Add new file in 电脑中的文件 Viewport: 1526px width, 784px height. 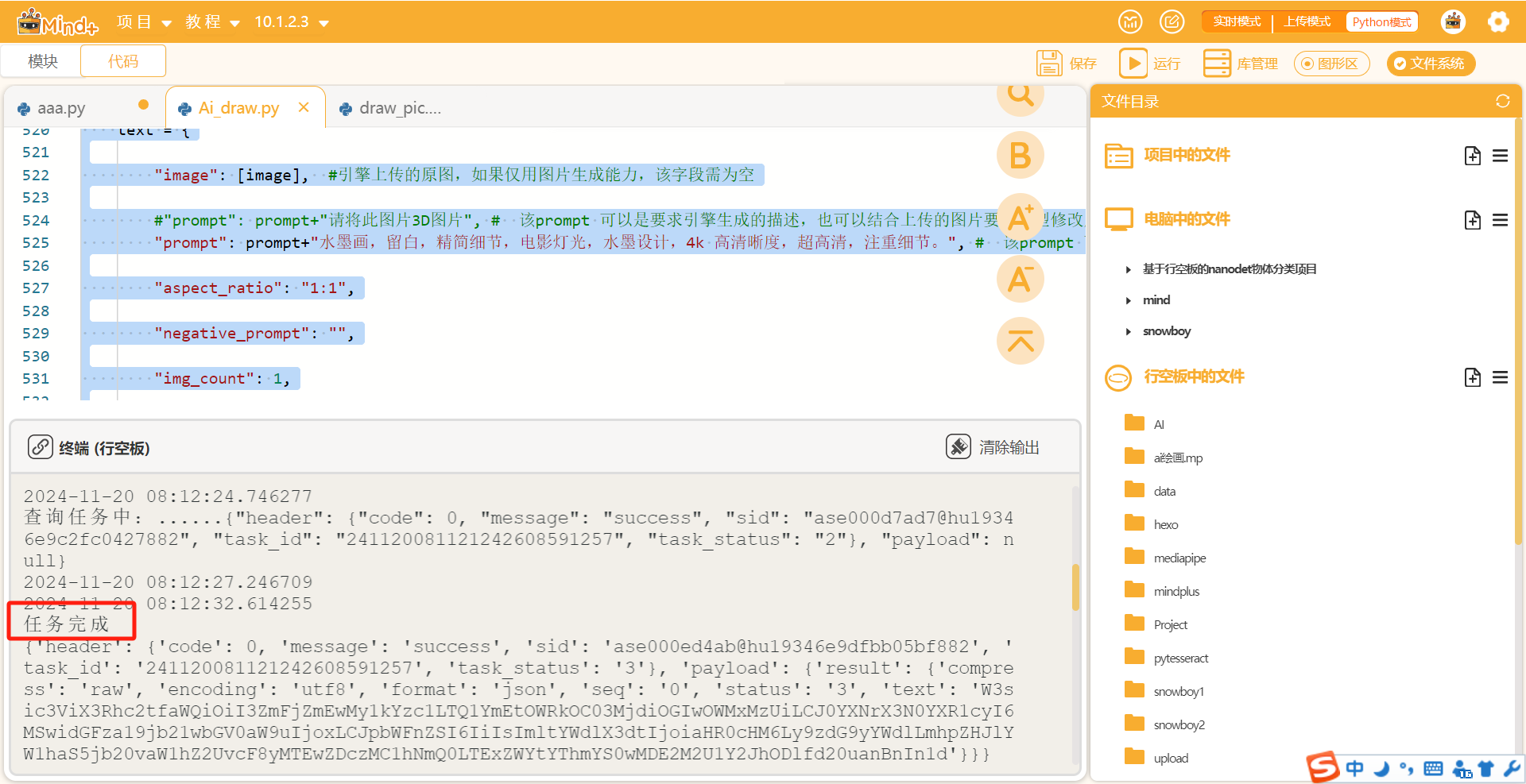pyautogui.click(x=1472, y=220)
